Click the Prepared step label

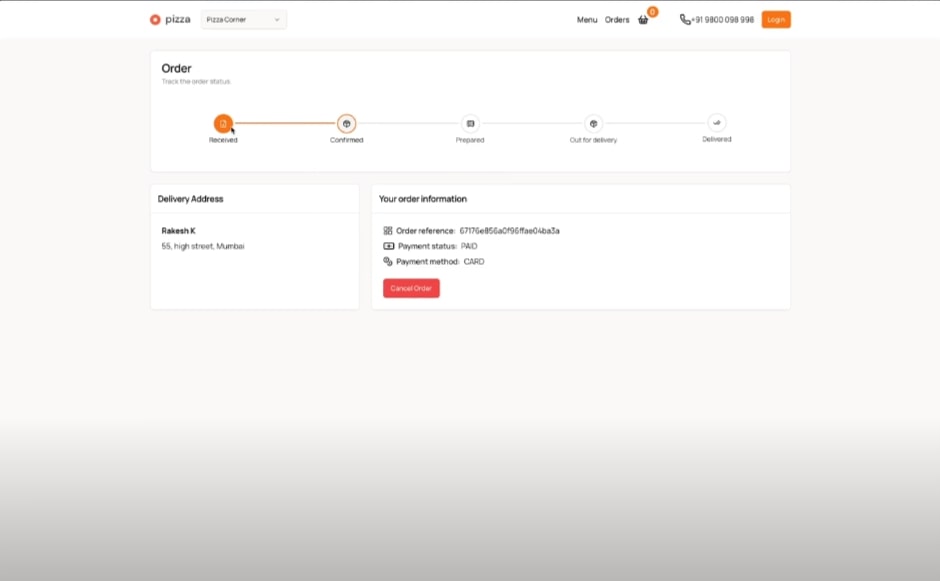[x=470, y=140]
